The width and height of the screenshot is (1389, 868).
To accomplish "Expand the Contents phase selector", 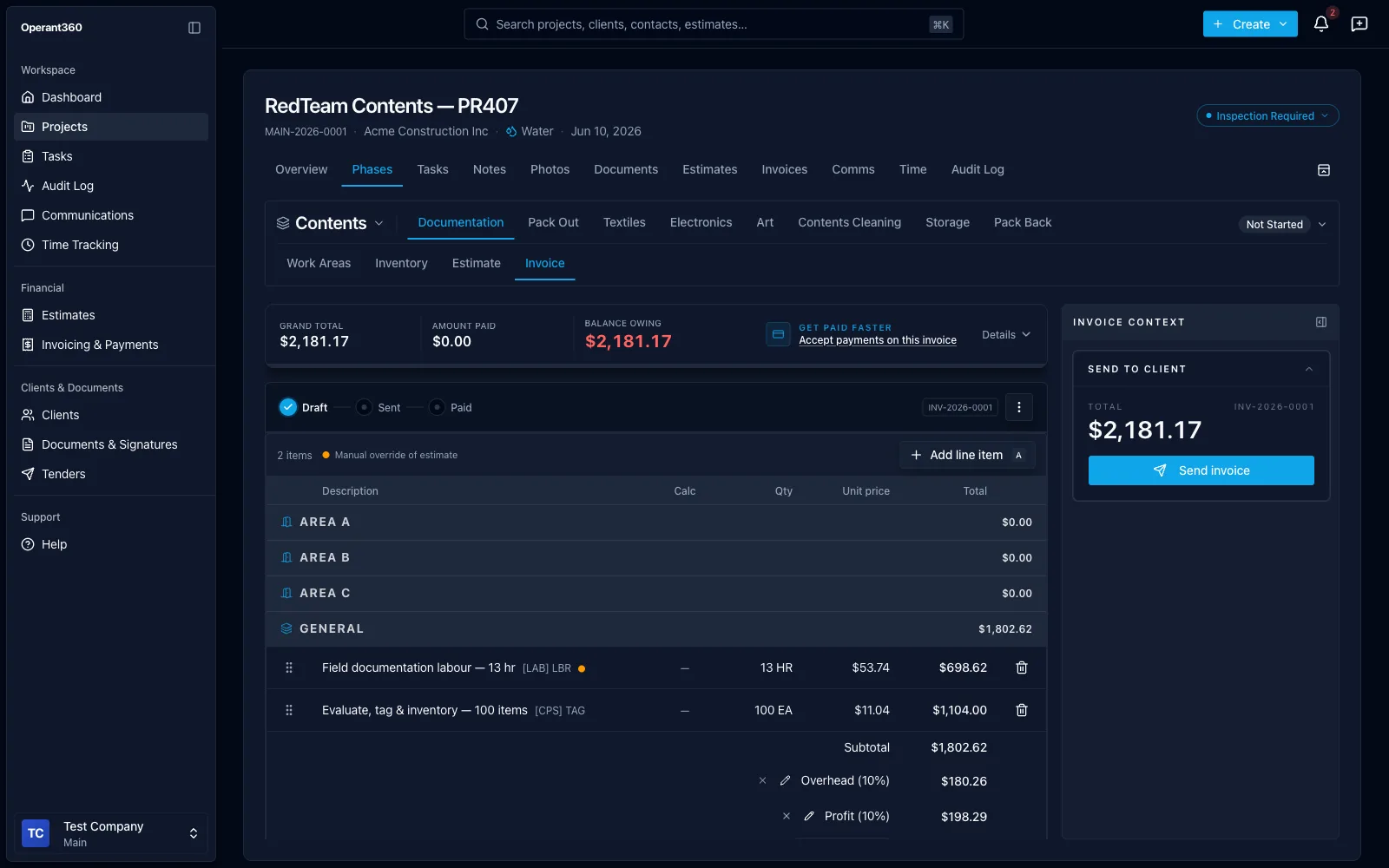I will (330, 223).
